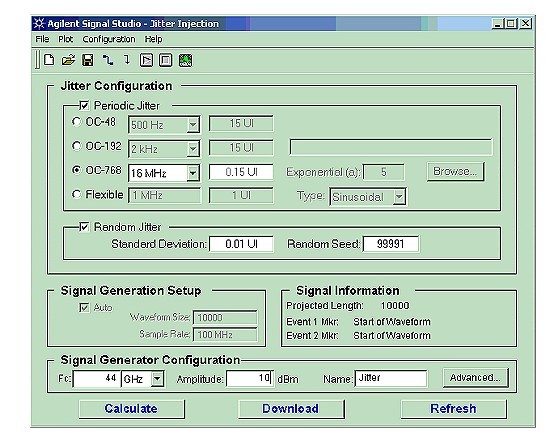Viewport: 554px width, 434px height.
Task: Click the stop square toolbar icon
Action: [x=165, y=60]
